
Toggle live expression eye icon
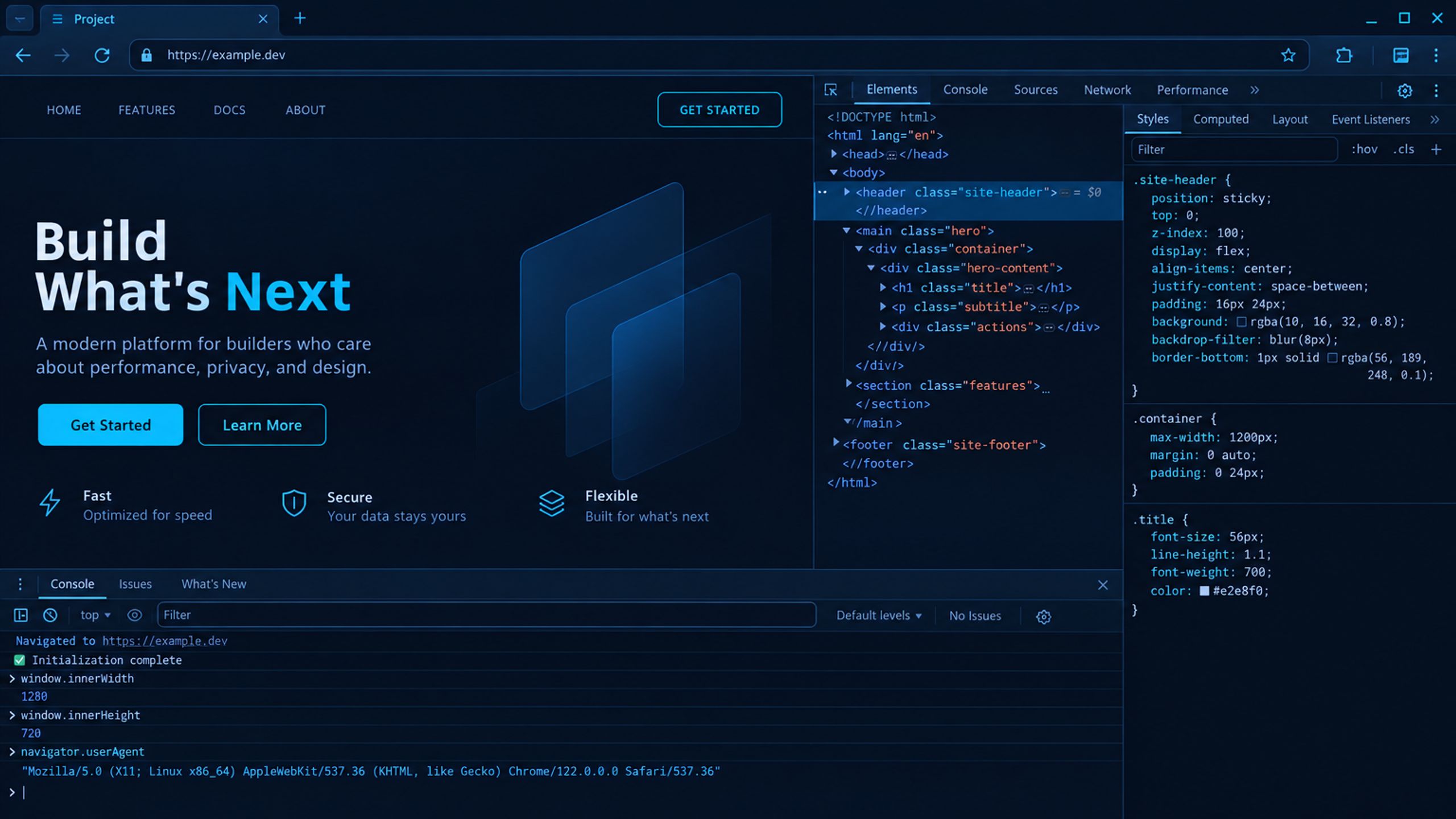tap(134, 615)
